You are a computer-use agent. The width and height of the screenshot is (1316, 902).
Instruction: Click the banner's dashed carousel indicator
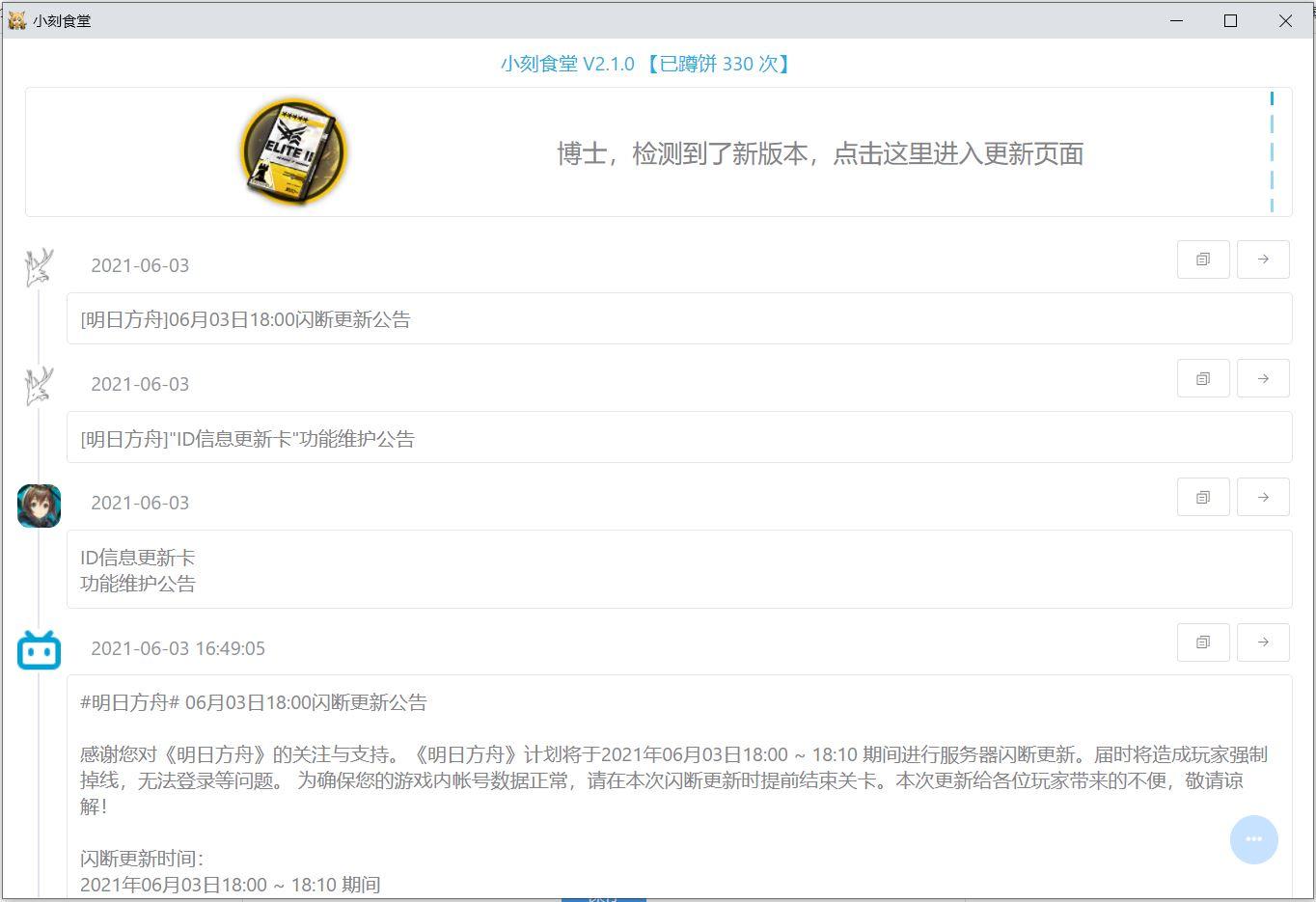pyautogui.click(x=1272, y=151)
